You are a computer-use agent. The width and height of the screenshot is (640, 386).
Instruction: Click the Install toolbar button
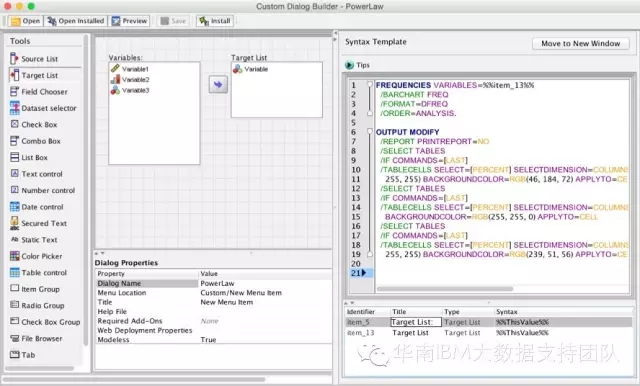[x=215, y=21]
